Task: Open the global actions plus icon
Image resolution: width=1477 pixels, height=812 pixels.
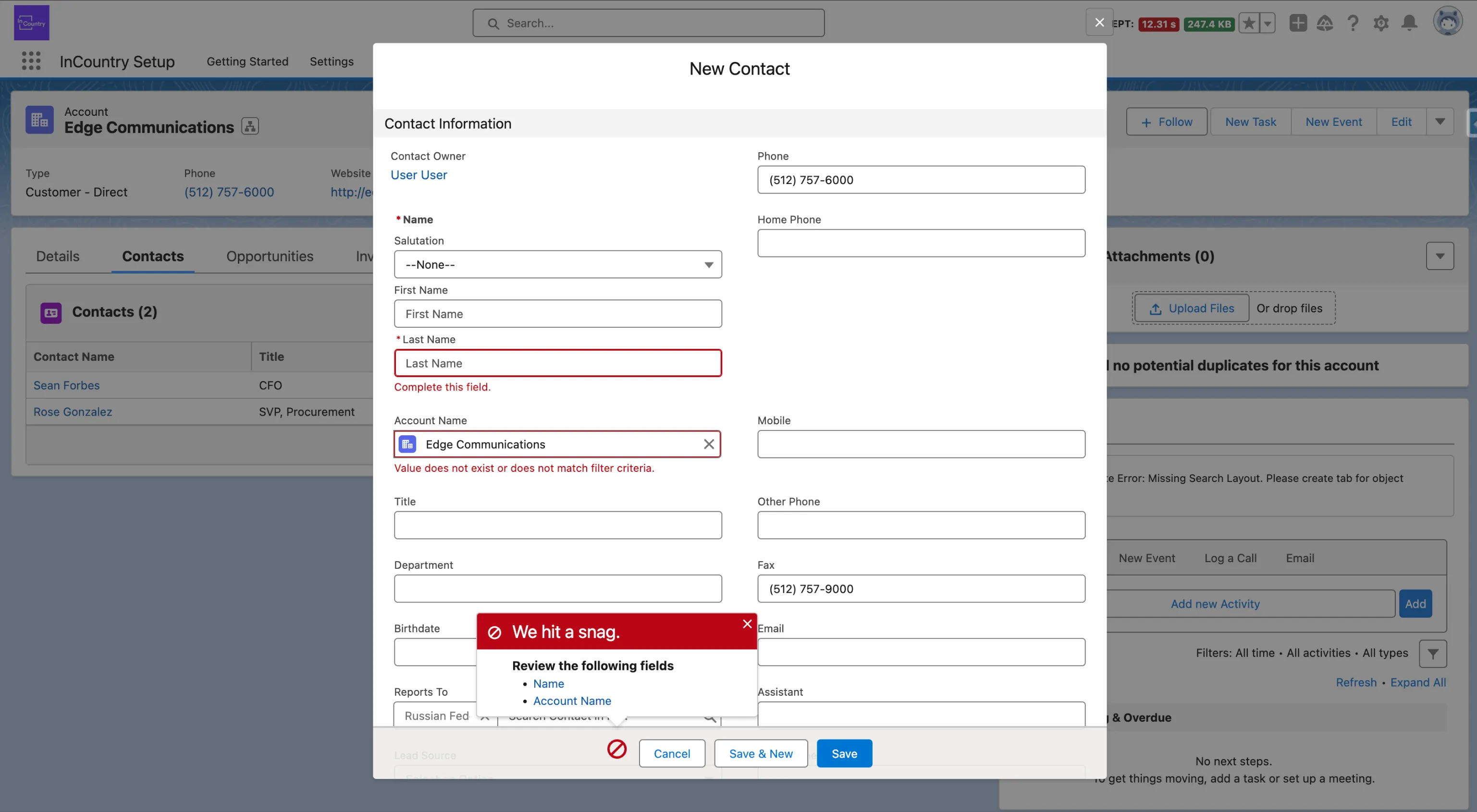Action: (1297, 23)
